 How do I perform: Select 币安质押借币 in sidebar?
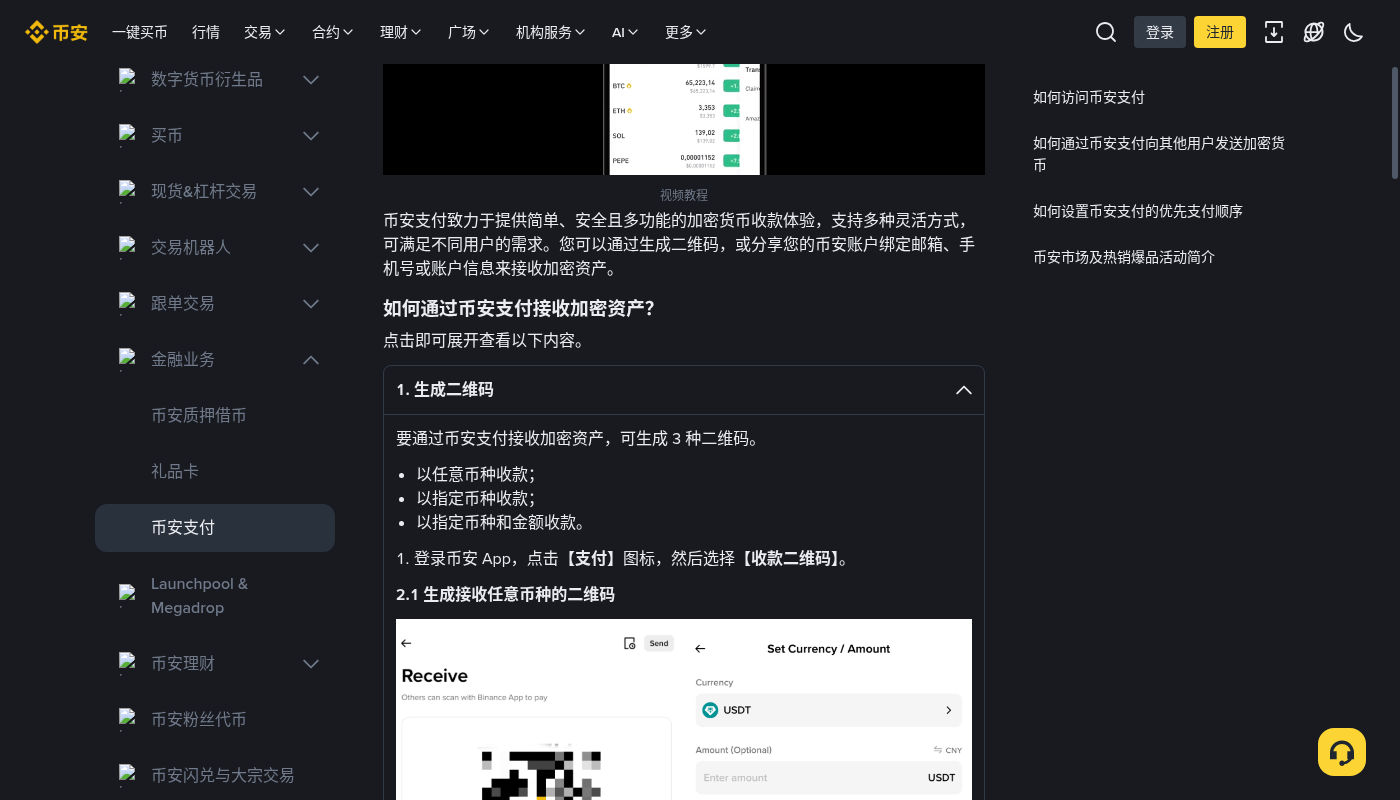pos(198,415)
